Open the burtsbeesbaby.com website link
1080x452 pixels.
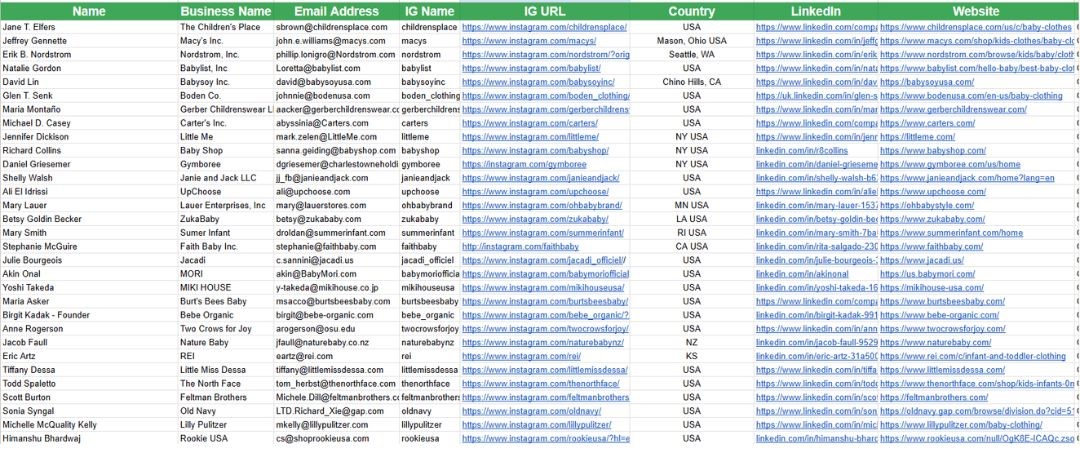click(942, 302)
